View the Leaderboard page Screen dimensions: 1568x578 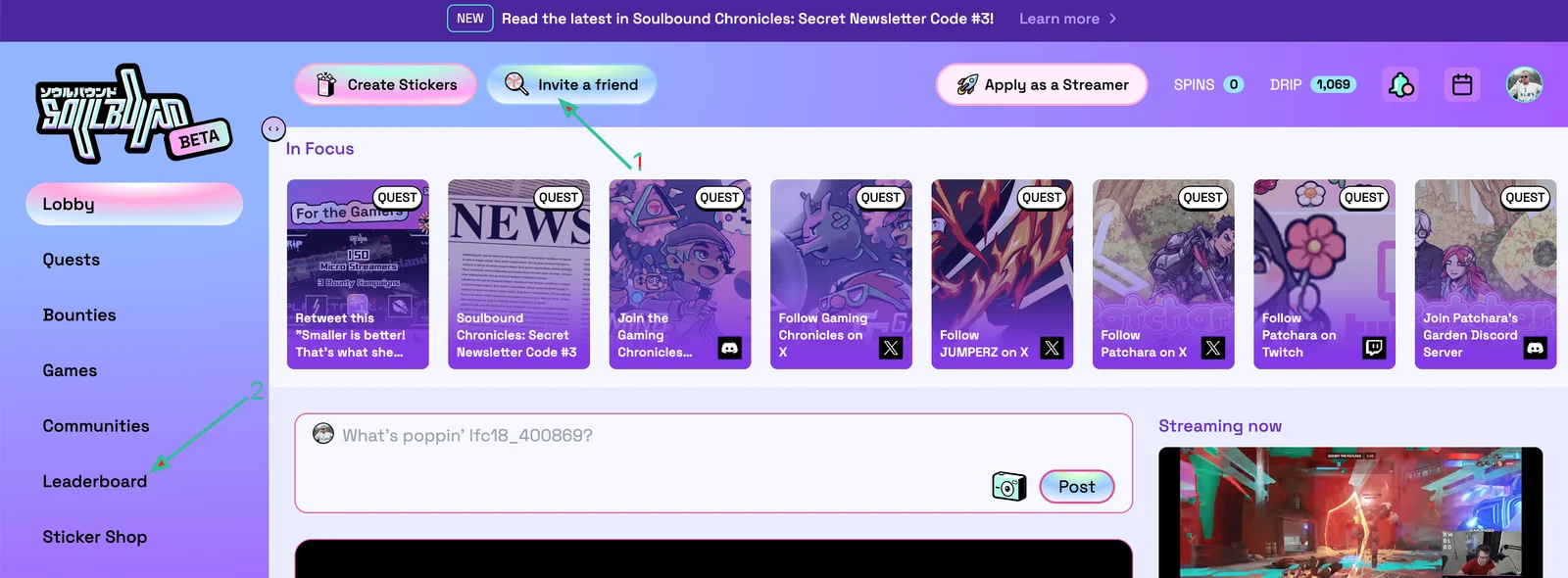[x=95, y=482]
